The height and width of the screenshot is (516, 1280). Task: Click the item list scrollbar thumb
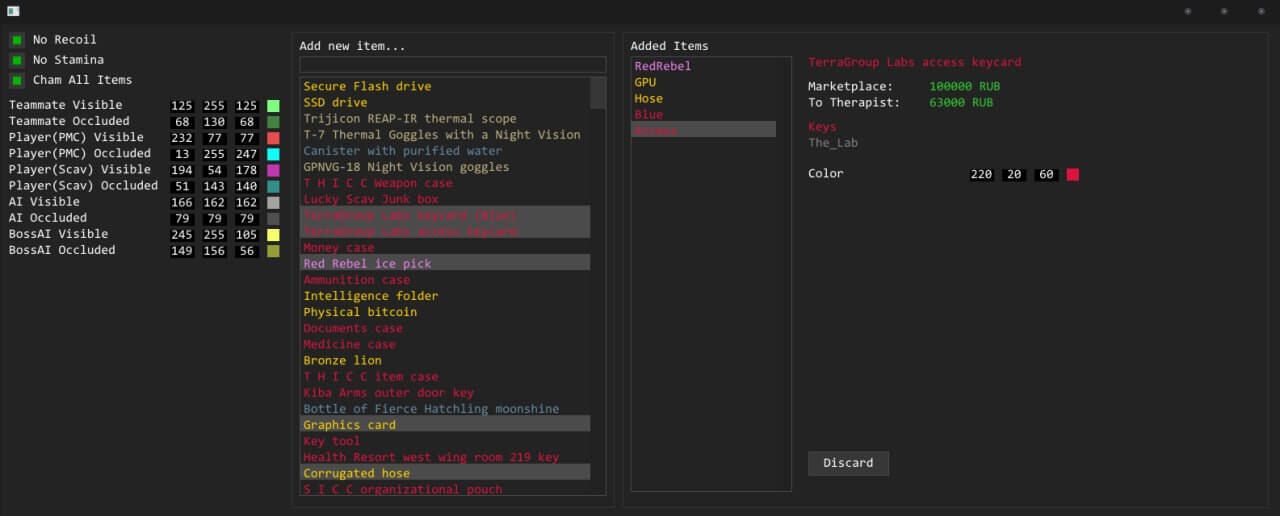click(x=598, y=93)
